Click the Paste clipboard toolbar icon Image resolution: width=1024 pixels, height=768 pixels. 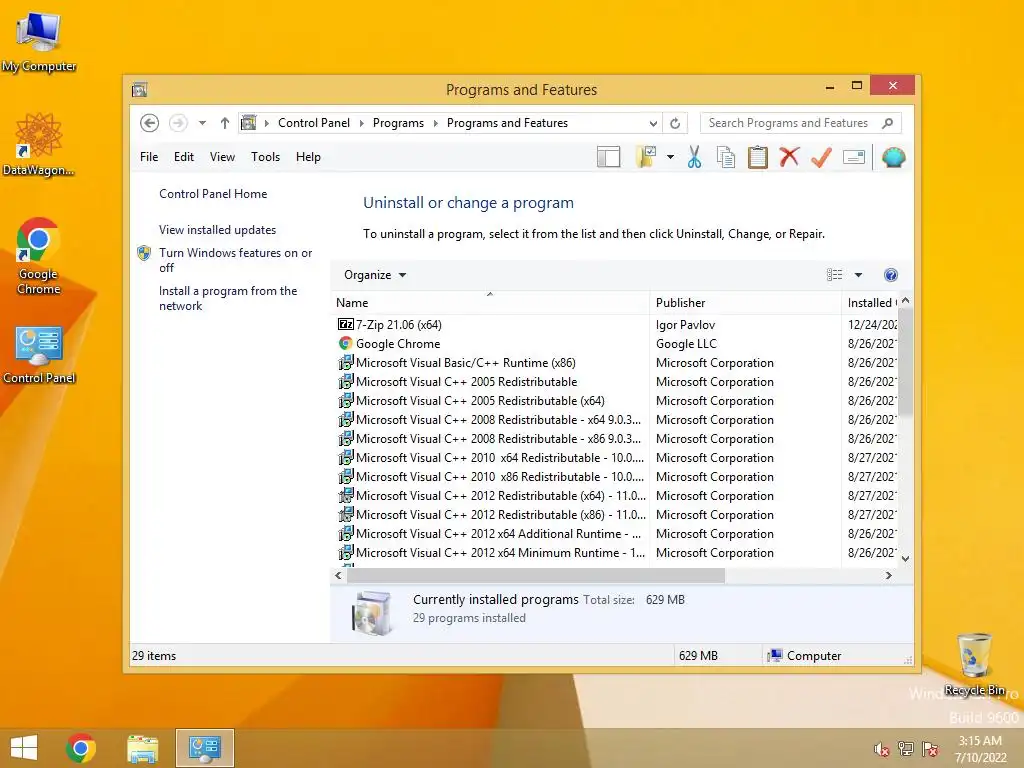pos(758,157)
